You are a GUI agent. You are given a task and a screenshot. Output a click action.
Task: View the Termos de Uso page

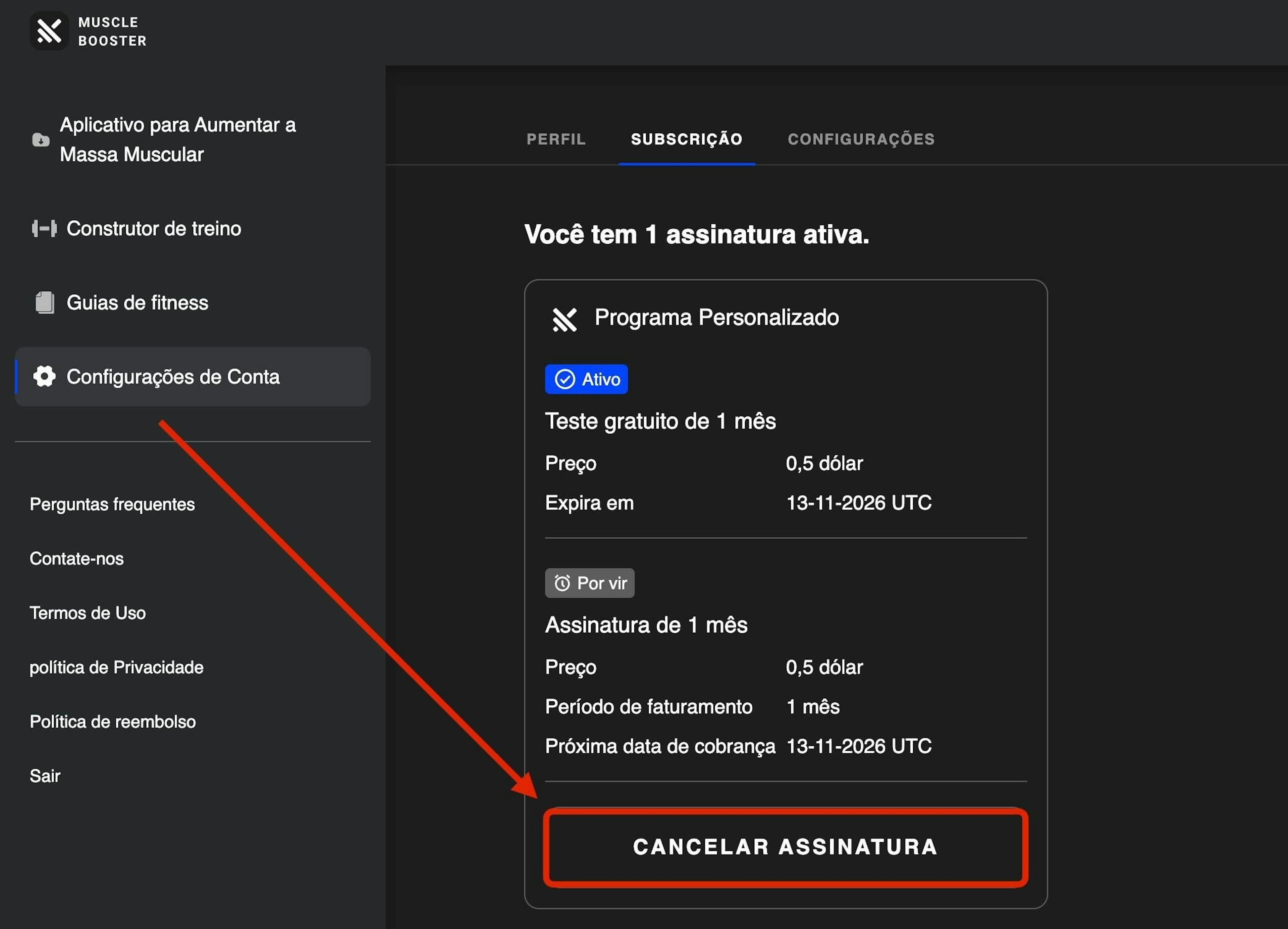pos(88,613)
